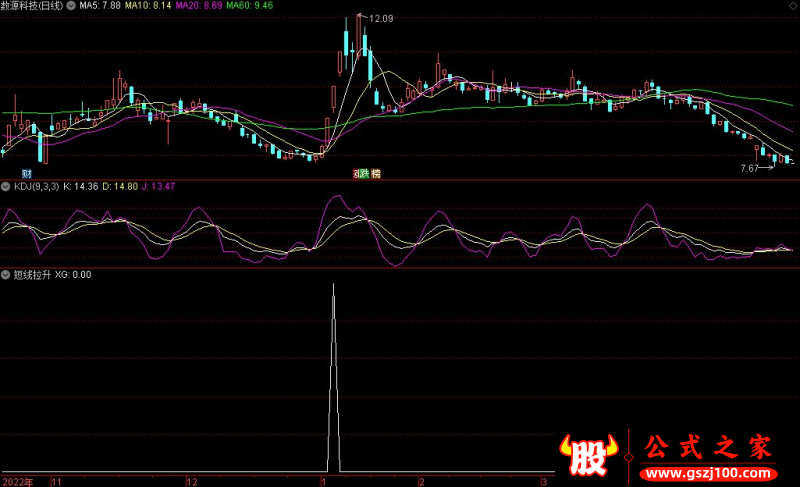This screenshot has height=487, width=800.
Task: Click the 榜 marker beside 跌
Action: click(x=376, y=174)
